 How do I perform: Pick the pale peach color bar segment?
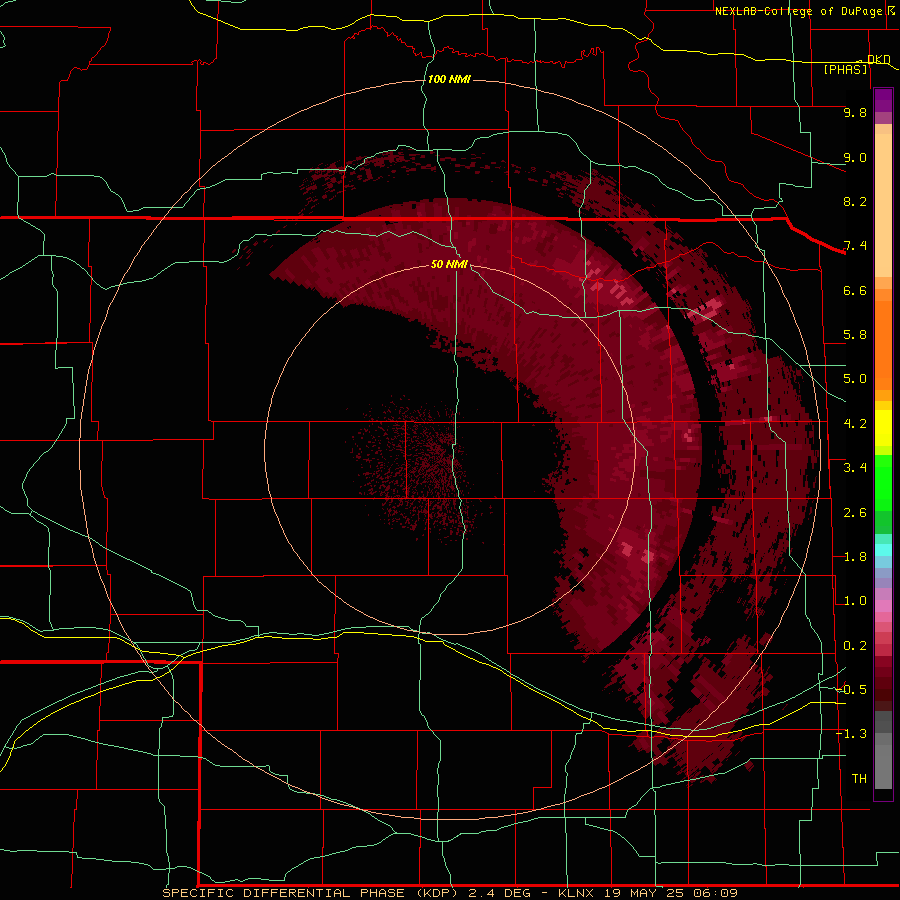883,205
